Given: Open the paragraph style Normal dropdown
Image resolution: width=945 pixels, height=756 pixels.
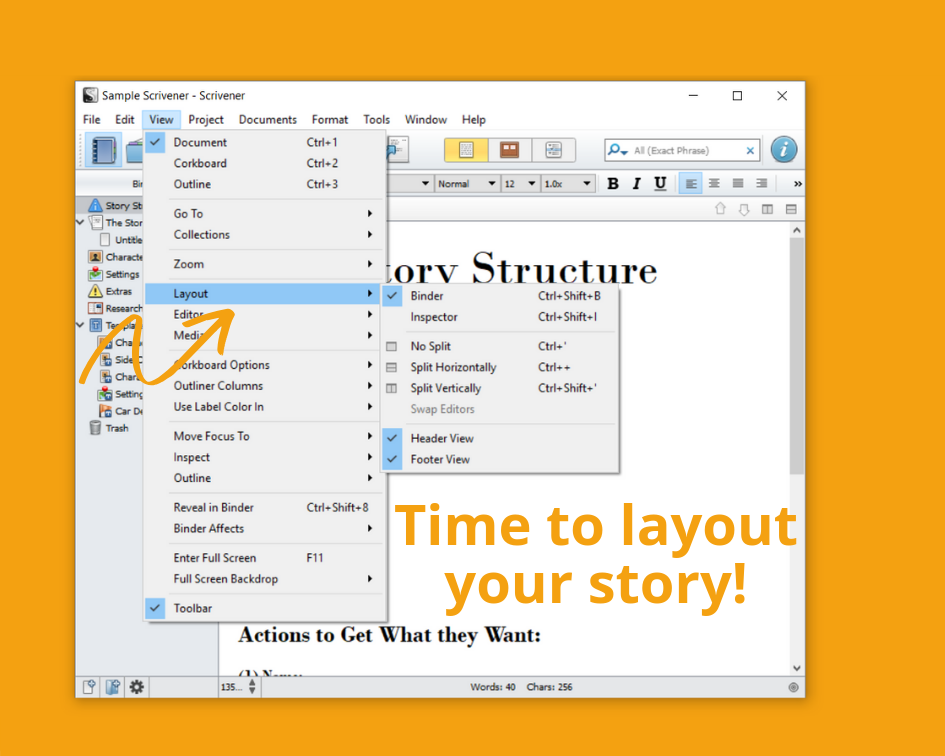Looking at the screenshot, I should 467,183.
